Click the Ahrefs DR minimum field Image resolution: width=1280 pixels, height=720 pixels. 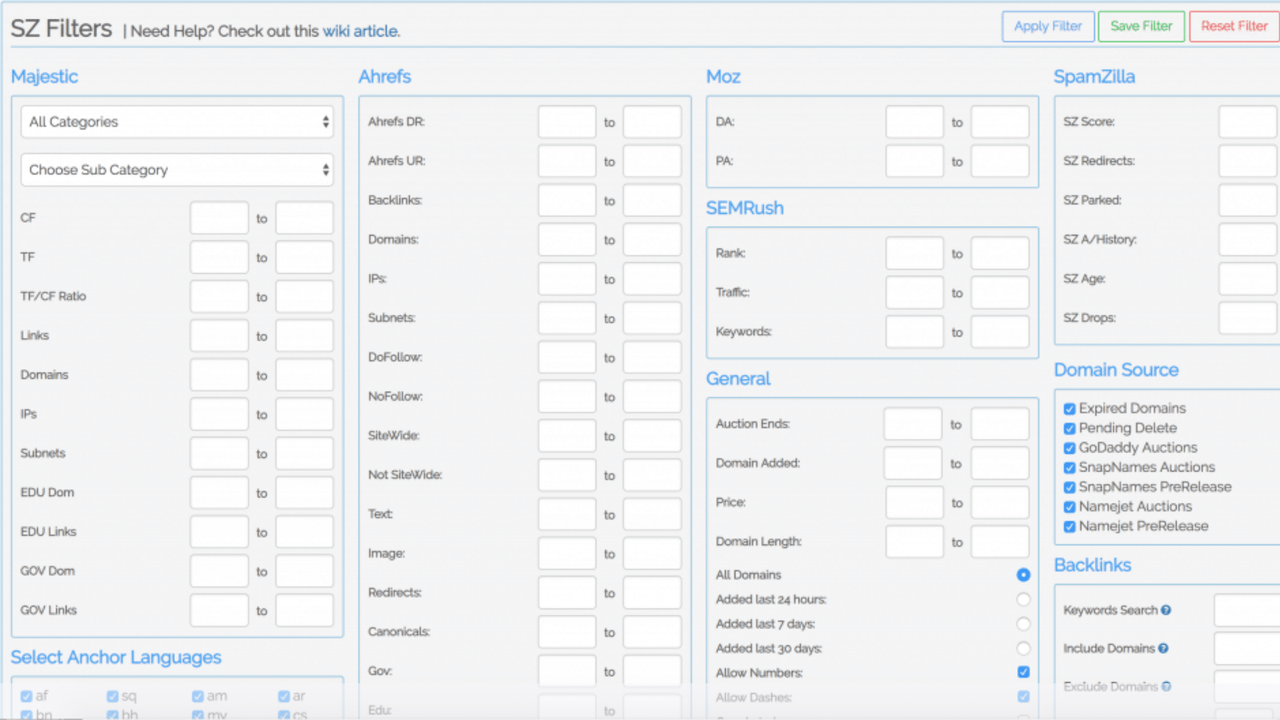[567, 122]
